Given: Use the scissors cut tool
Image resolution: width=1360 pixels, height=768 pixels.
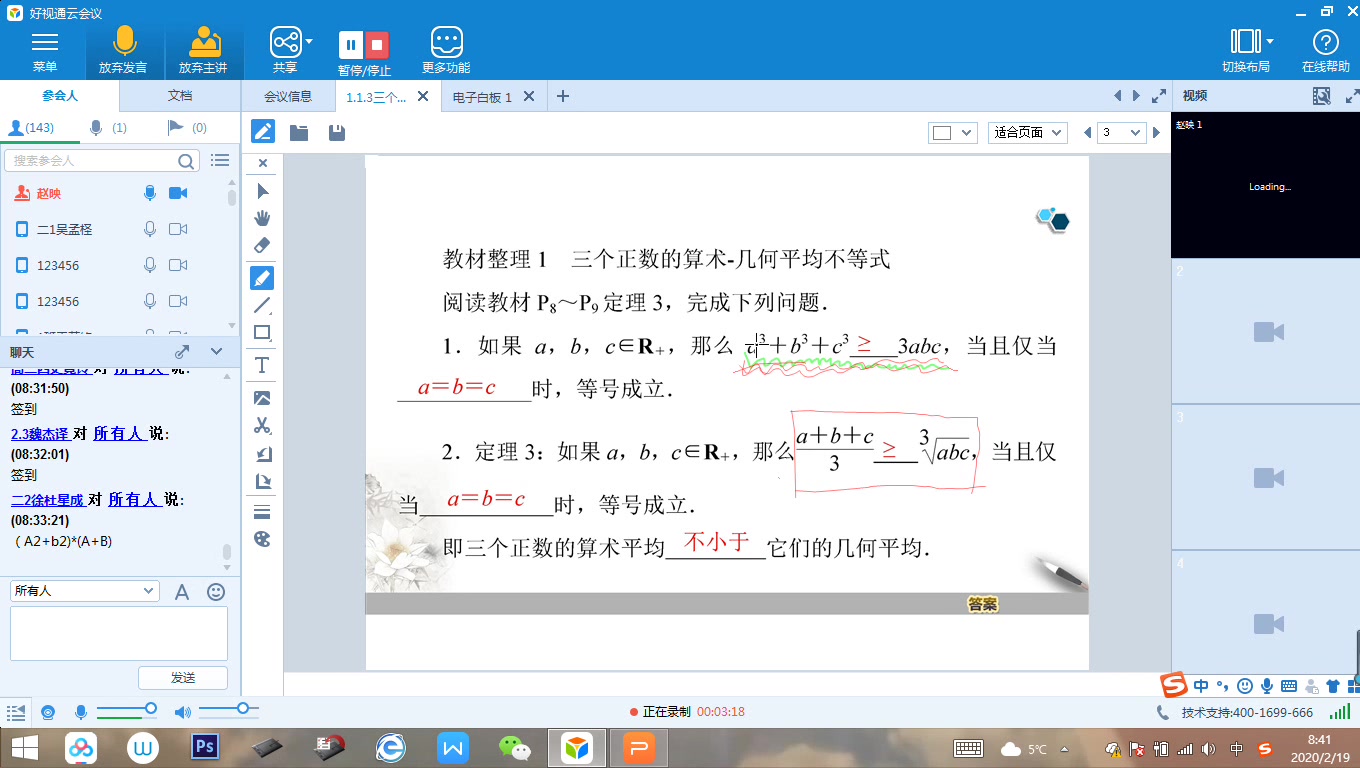Looking at the screenshot, I should click(261, 425).
